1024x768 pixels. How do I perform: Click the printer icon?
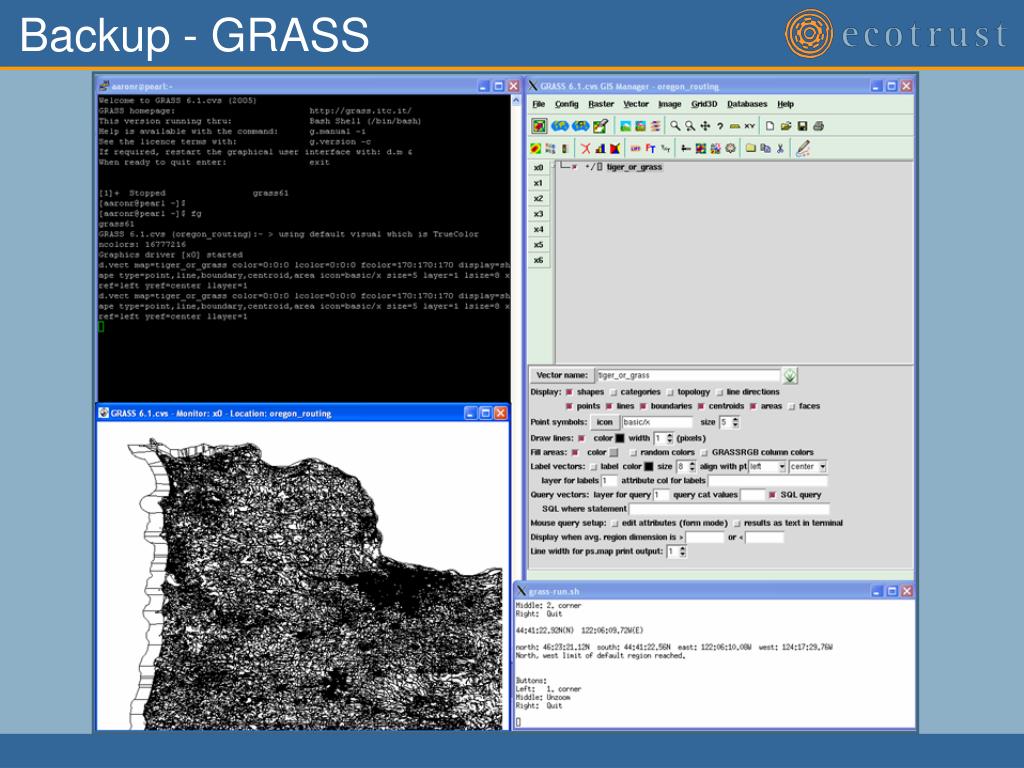[818, 126]
